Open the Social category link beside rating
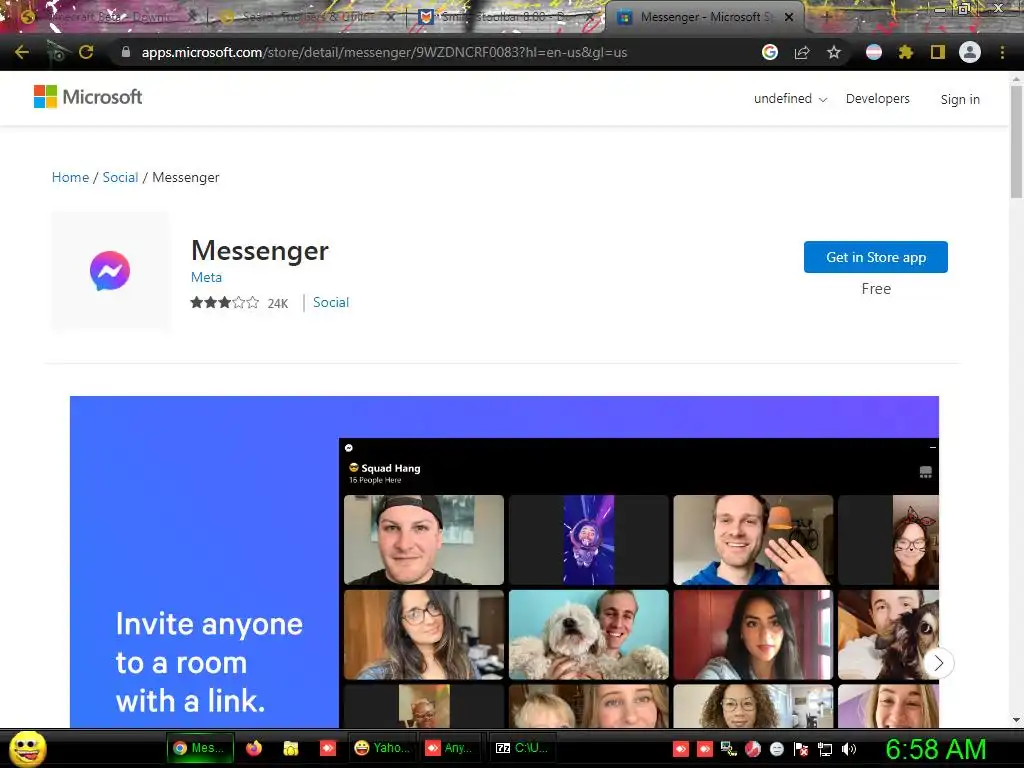 pyautogui.click(x=330, y=302)
